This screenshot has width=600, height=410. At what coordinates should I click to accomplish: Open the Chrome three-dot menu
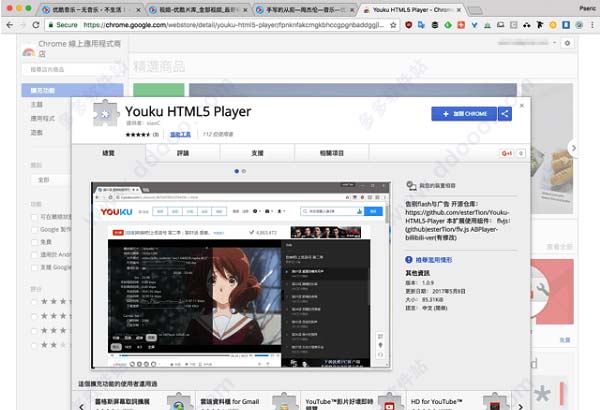tap(592, 25)
